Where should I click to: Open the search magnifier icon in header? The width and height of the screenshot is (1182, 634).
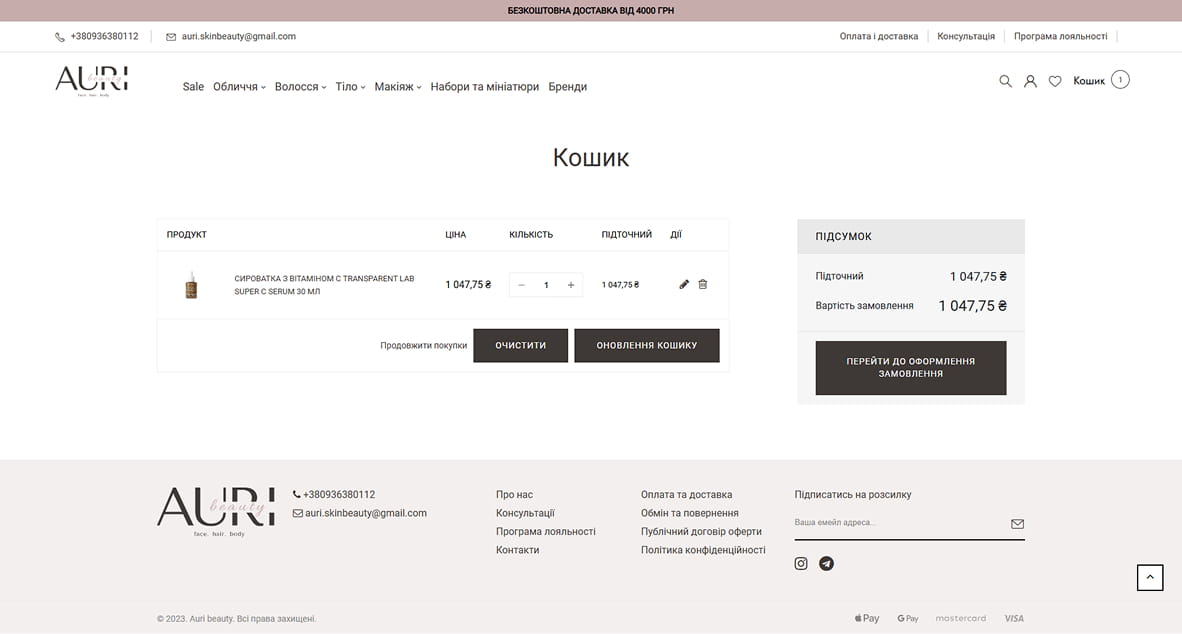pyautogui.click(x=1005, y=81)
